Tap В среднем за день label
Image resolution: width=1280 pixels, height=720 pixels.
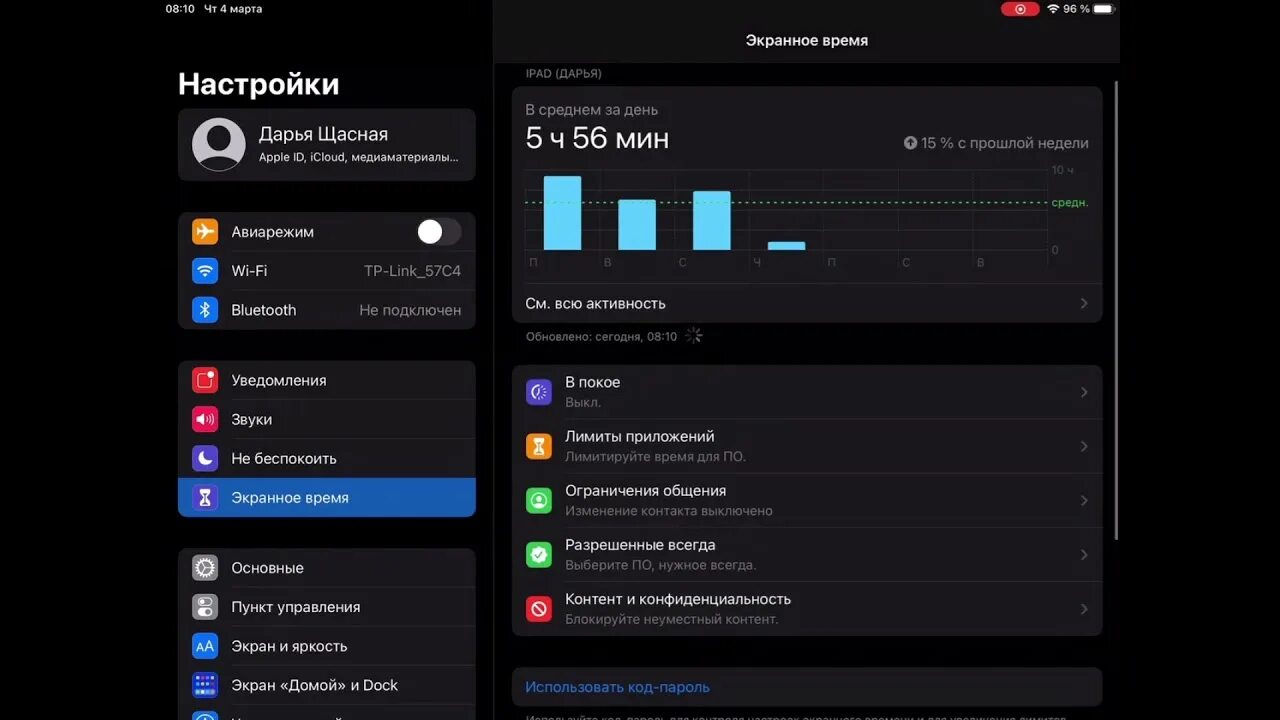(591, 110)
